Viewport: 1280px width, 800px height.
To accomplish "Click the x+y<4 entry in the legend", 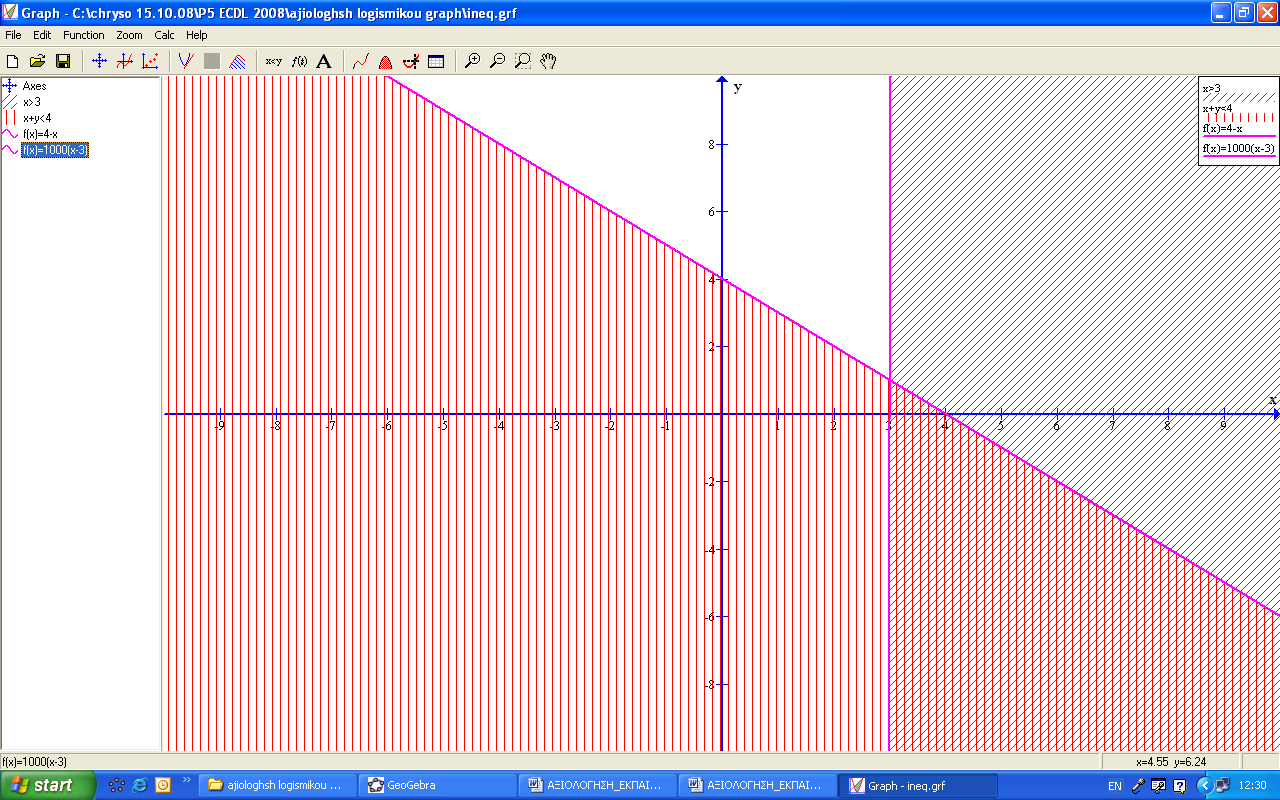I will 1239,112.
